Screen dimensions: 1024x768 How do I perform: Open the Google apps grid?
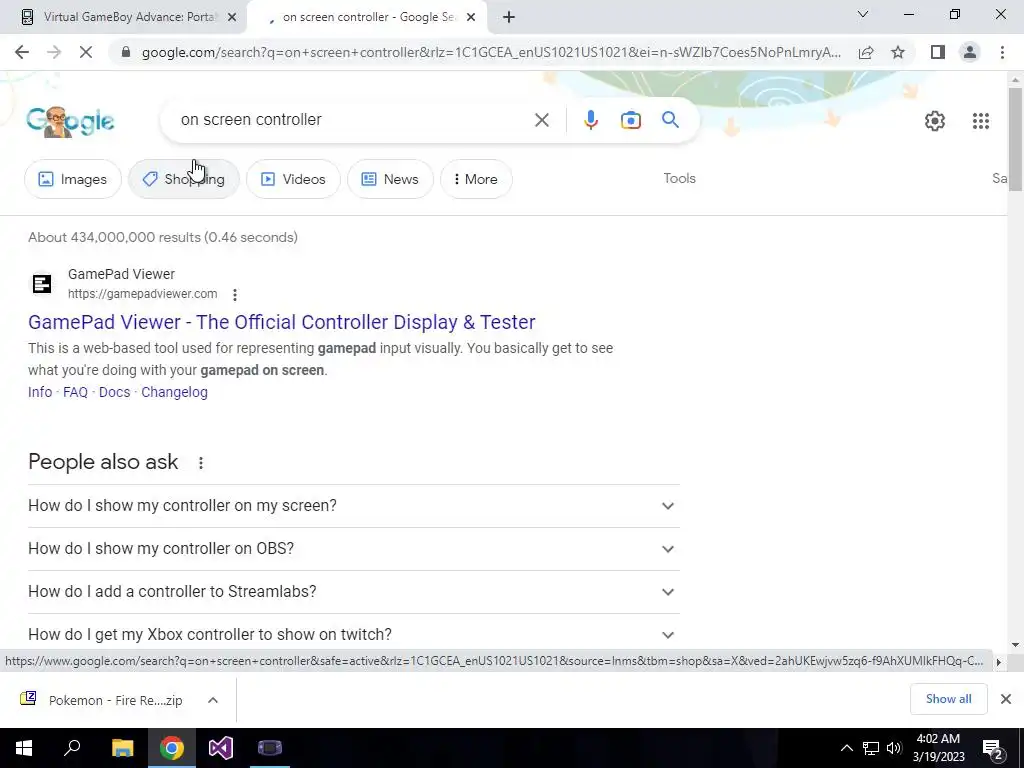click(980, 121)
